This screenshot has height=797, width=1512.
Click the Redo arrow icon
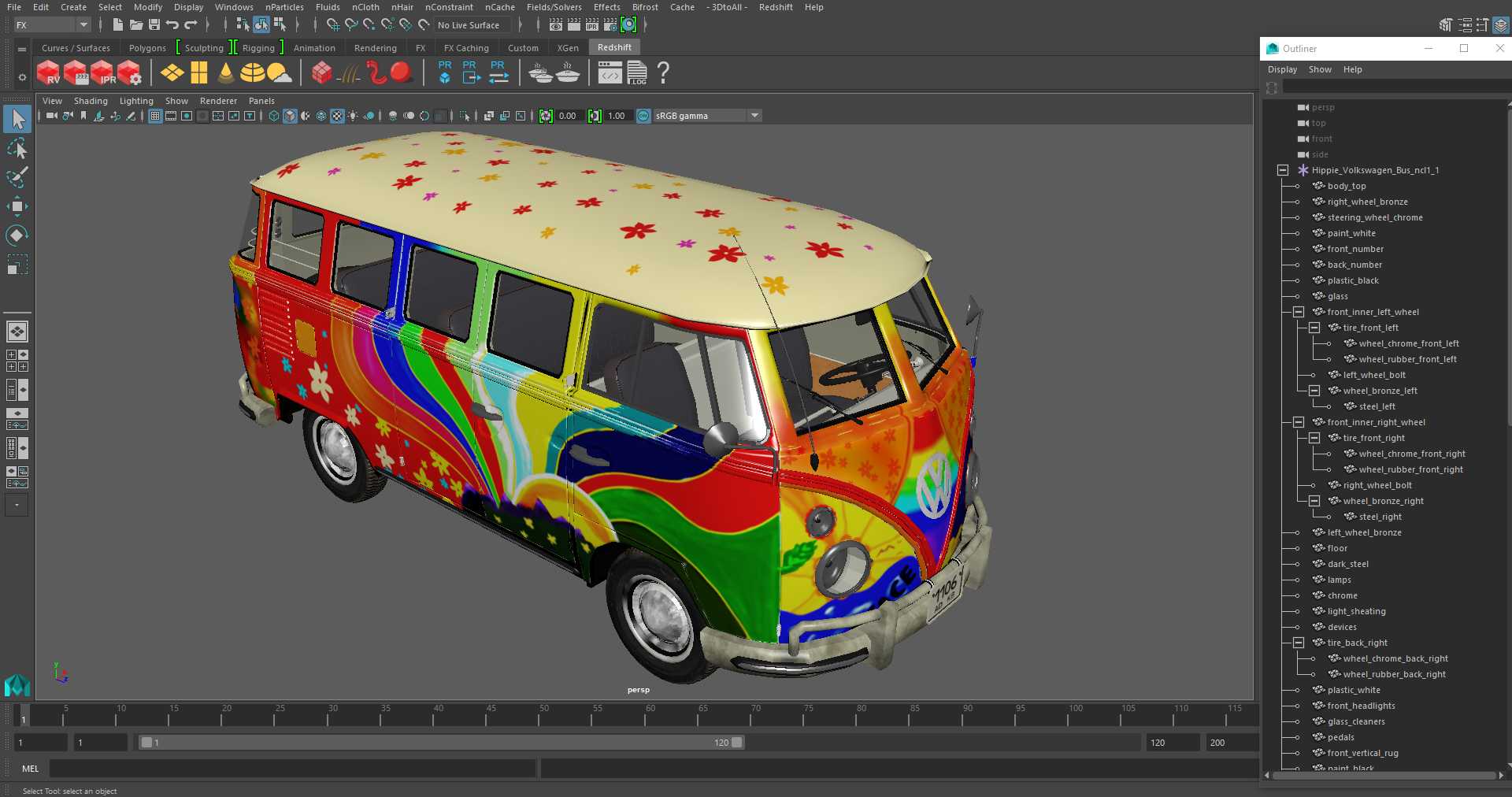coord(191,25)
